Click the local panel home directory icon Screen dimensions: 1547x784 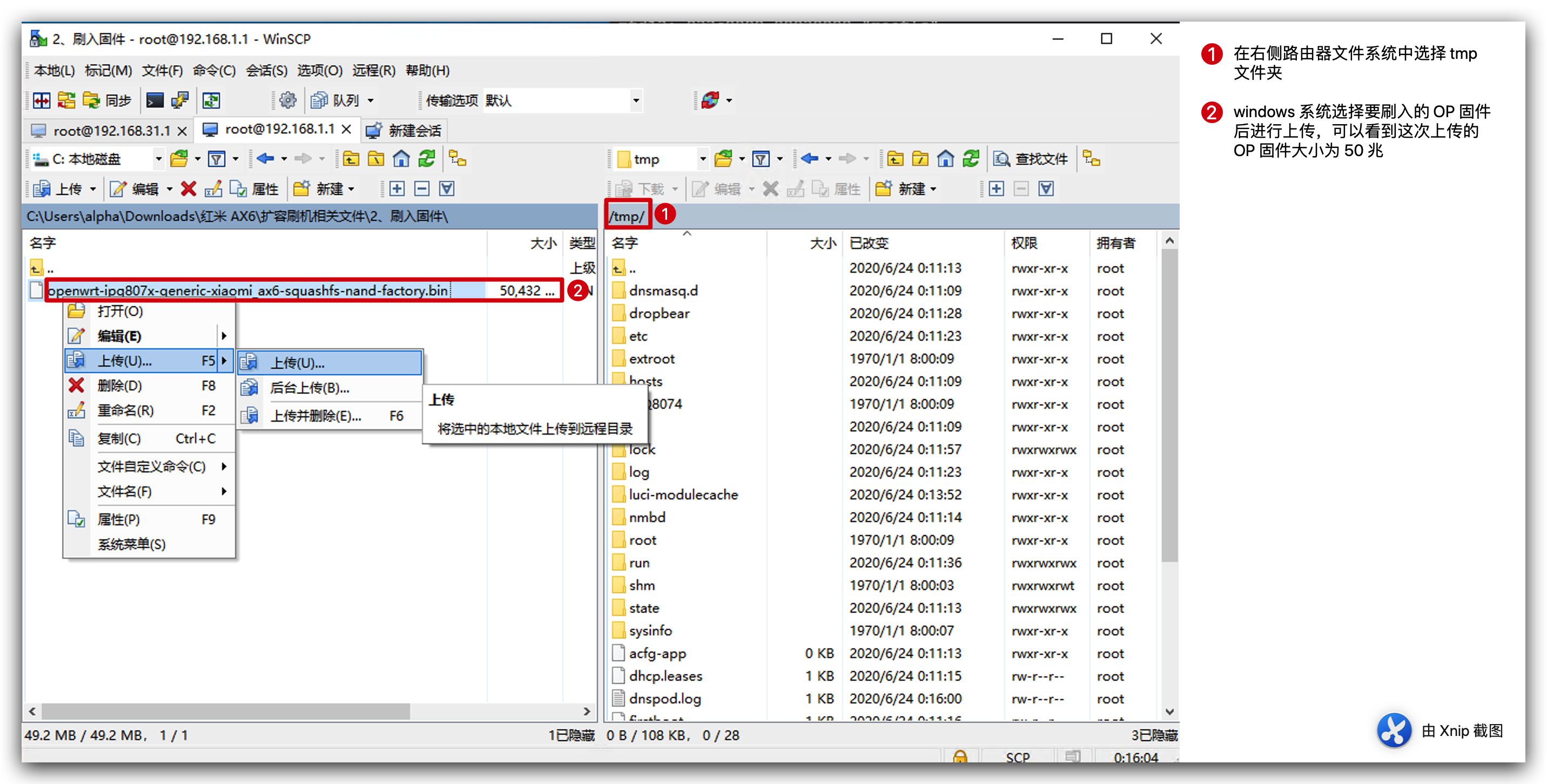coord(401,159)
